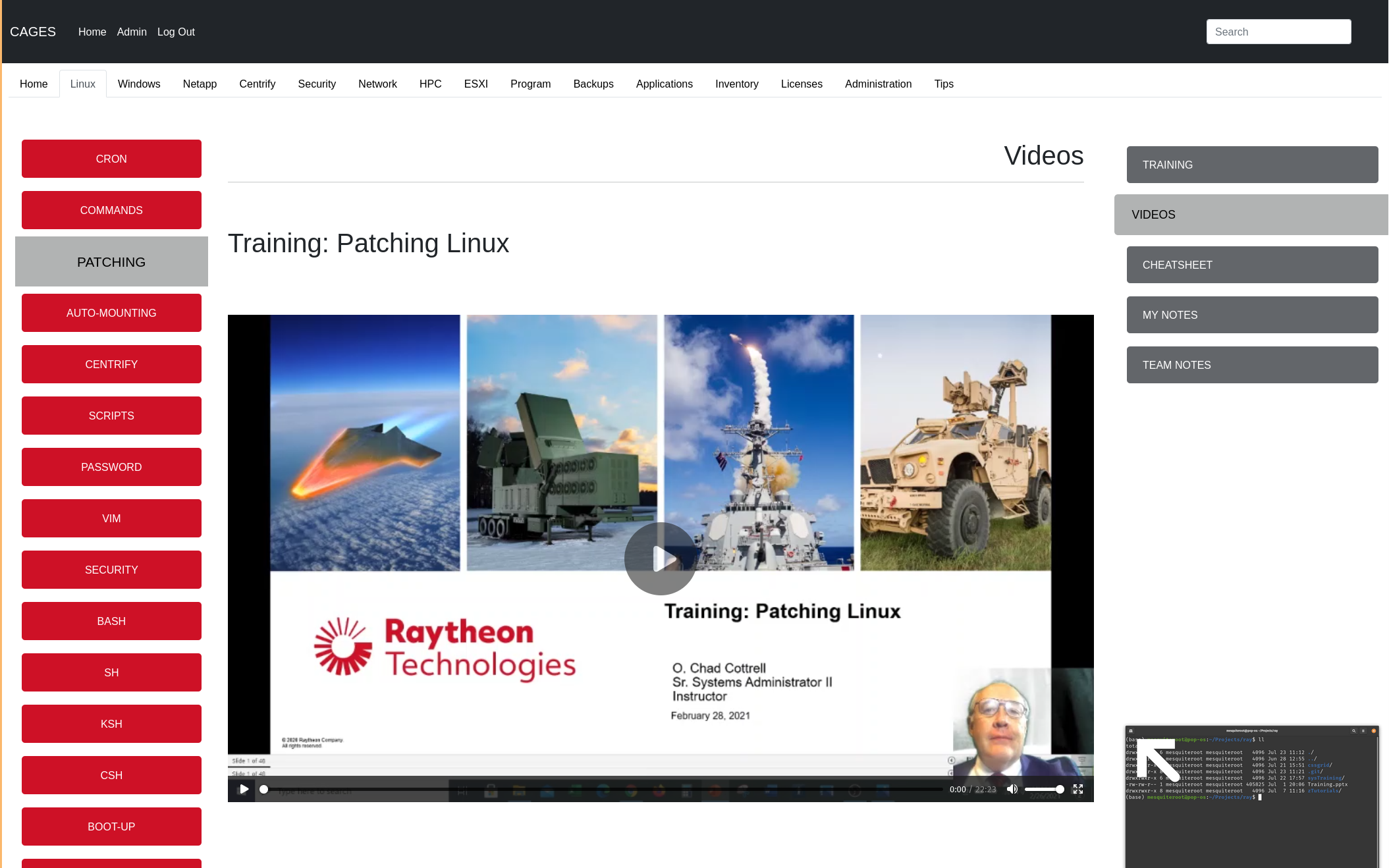The height and width of the screenshot is (868, 1389).
Task: Click the search icon in terminal thumbnail
Action: point(1354,730)
